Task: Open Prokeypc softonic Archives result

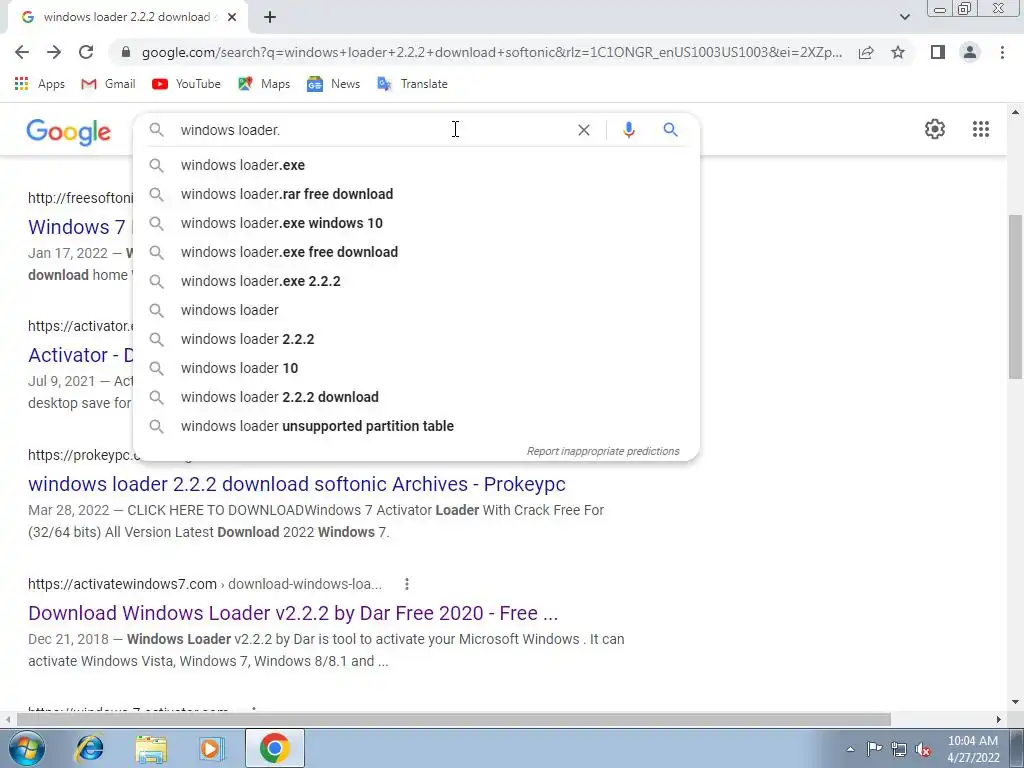Action: (296, 484)
